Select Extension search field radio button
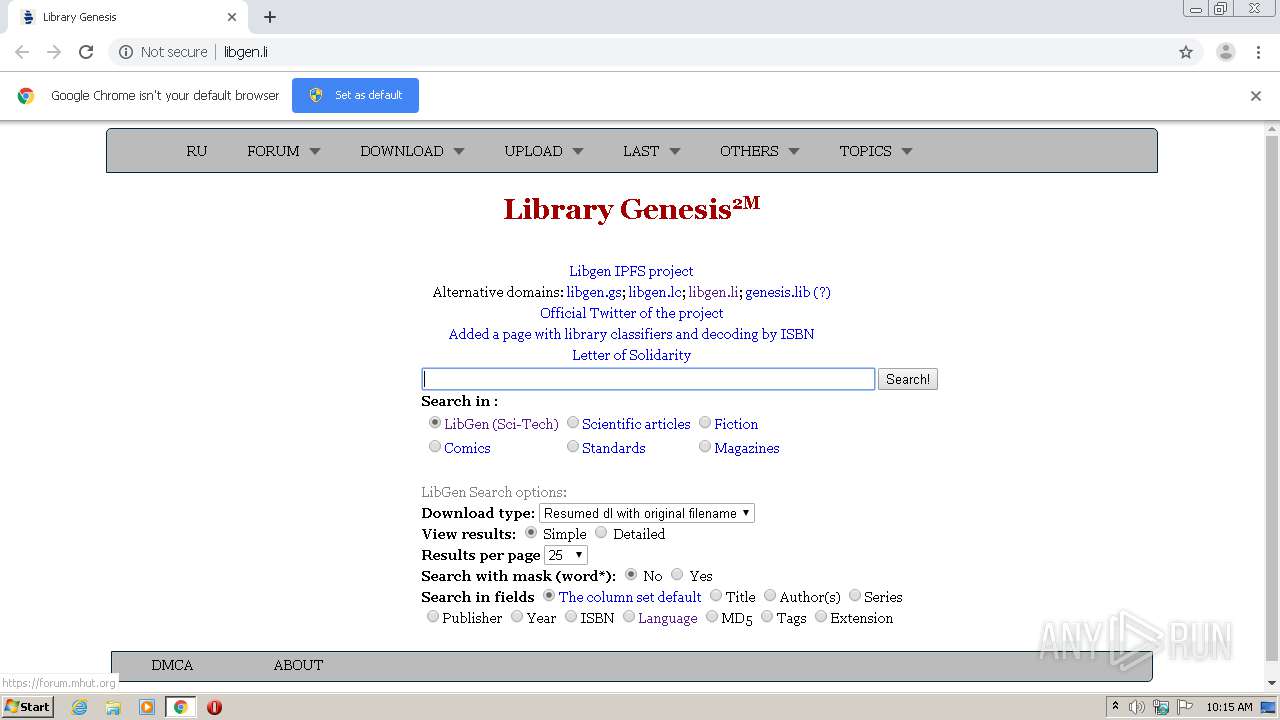The image size is (1280, 720). point(821,617)
